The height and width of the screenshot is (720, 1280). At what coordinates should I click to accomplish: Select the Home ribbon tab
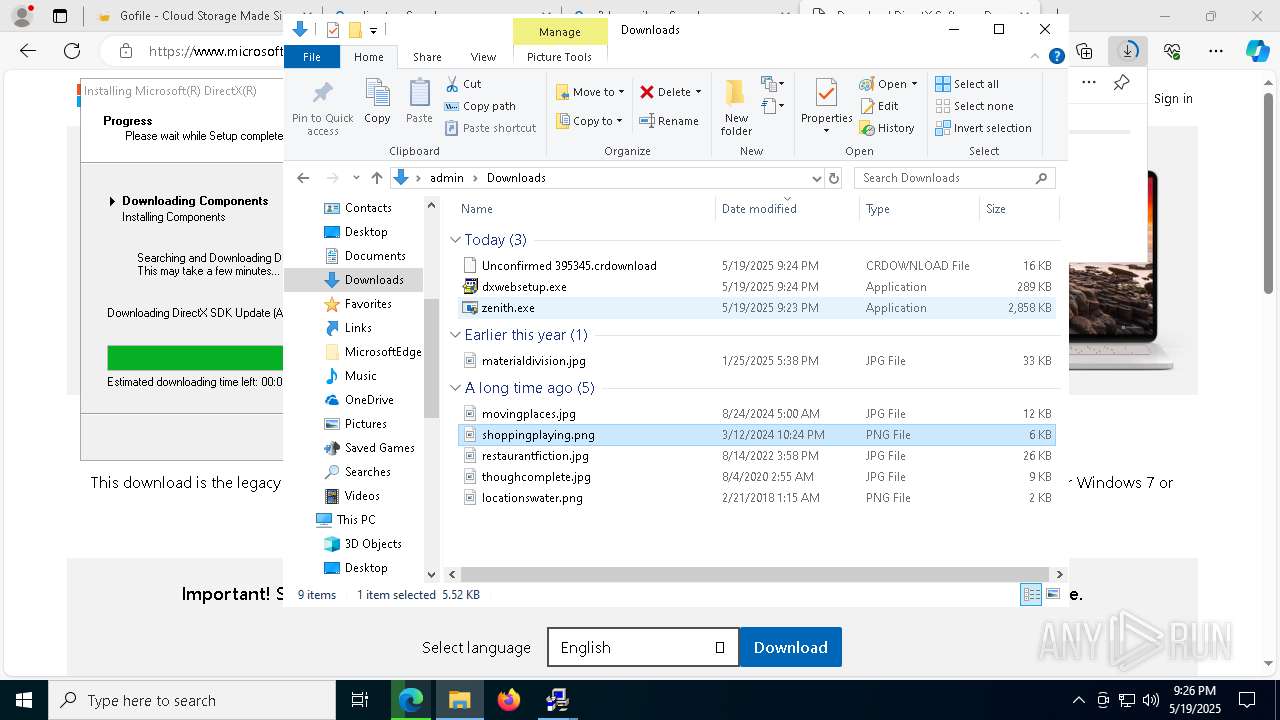coord(368,57)
